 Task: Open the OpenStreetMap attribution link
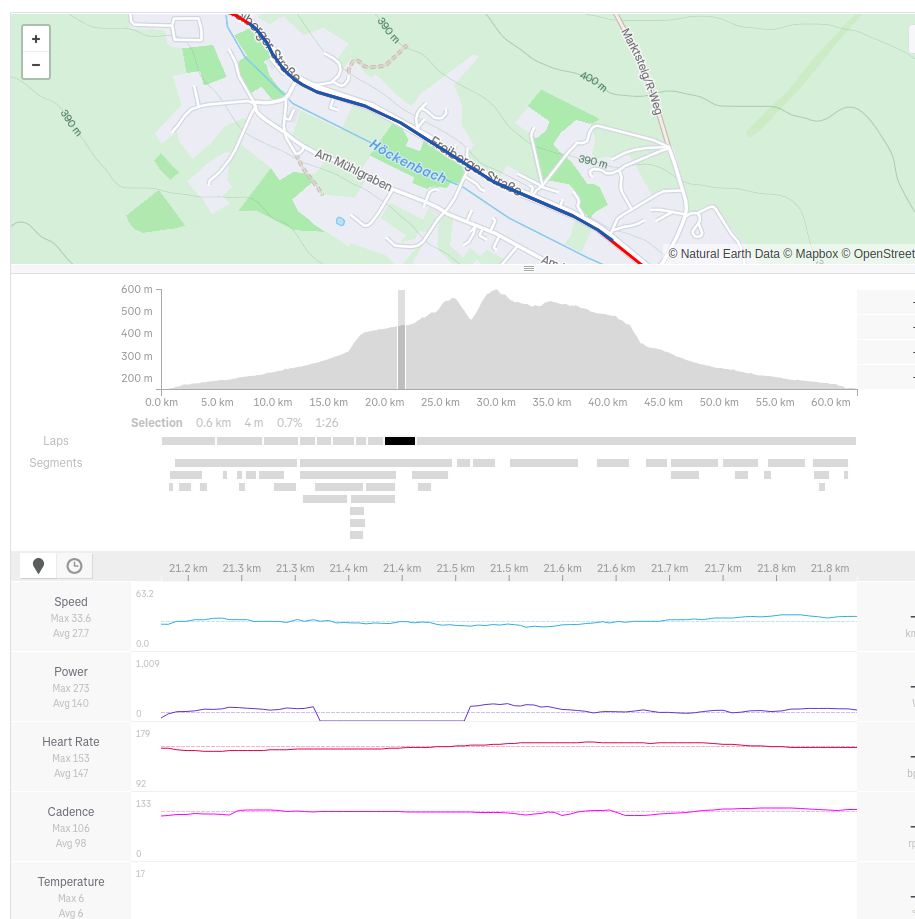[x=882, y=254]
